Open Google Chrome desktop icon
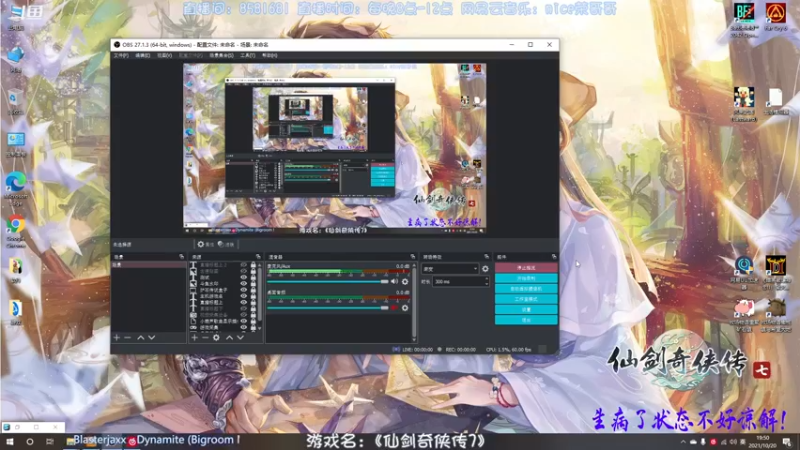 (16, 230)
